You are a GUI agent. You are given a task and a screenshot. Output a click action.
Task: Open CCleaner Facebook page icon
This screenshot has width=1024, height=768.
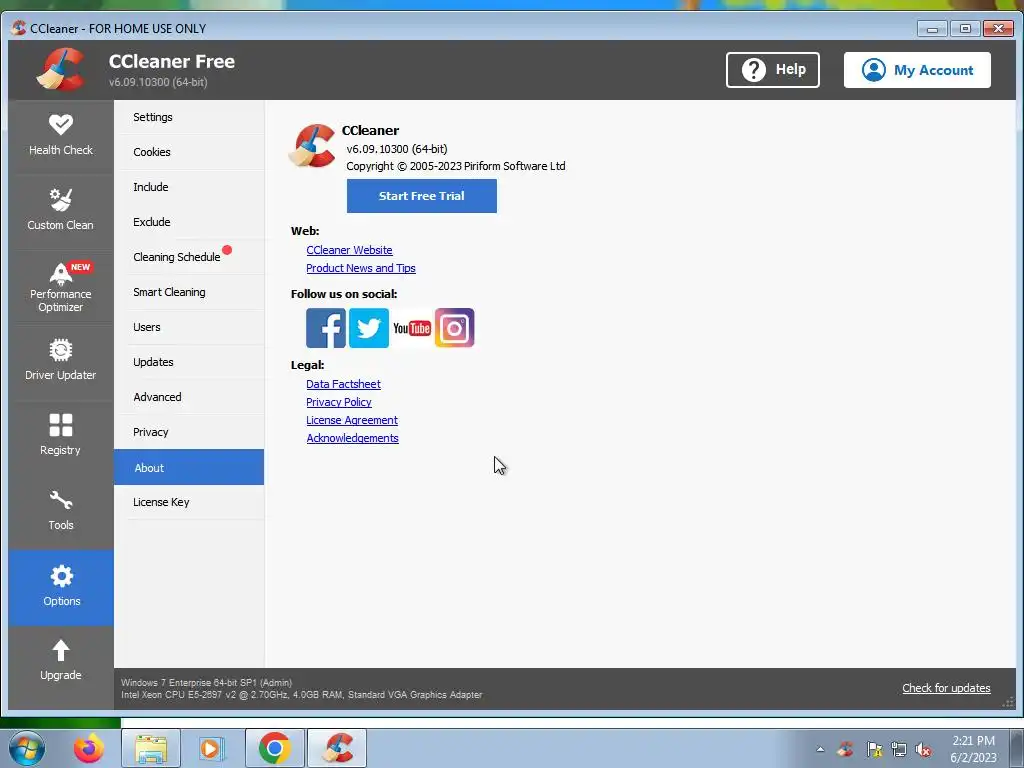click(x=326, y=328)
